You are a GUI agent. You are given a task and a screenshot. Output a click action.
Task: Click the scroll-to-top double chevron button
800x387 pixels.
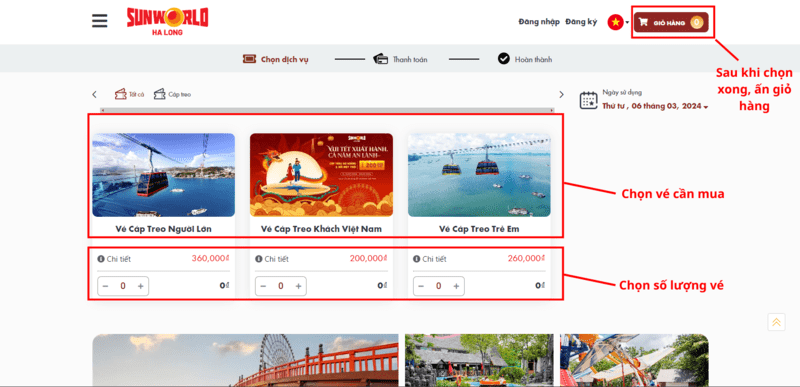click(x=777, y=322)
